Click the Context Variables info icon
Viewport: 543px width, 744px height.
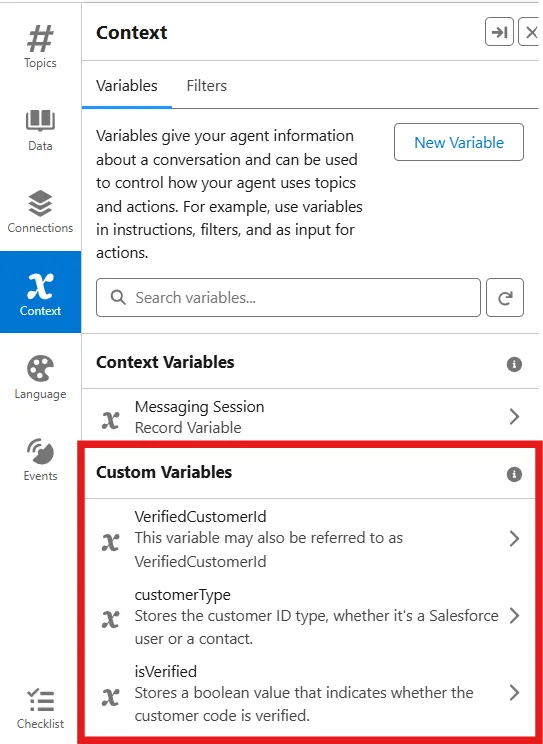514,364
